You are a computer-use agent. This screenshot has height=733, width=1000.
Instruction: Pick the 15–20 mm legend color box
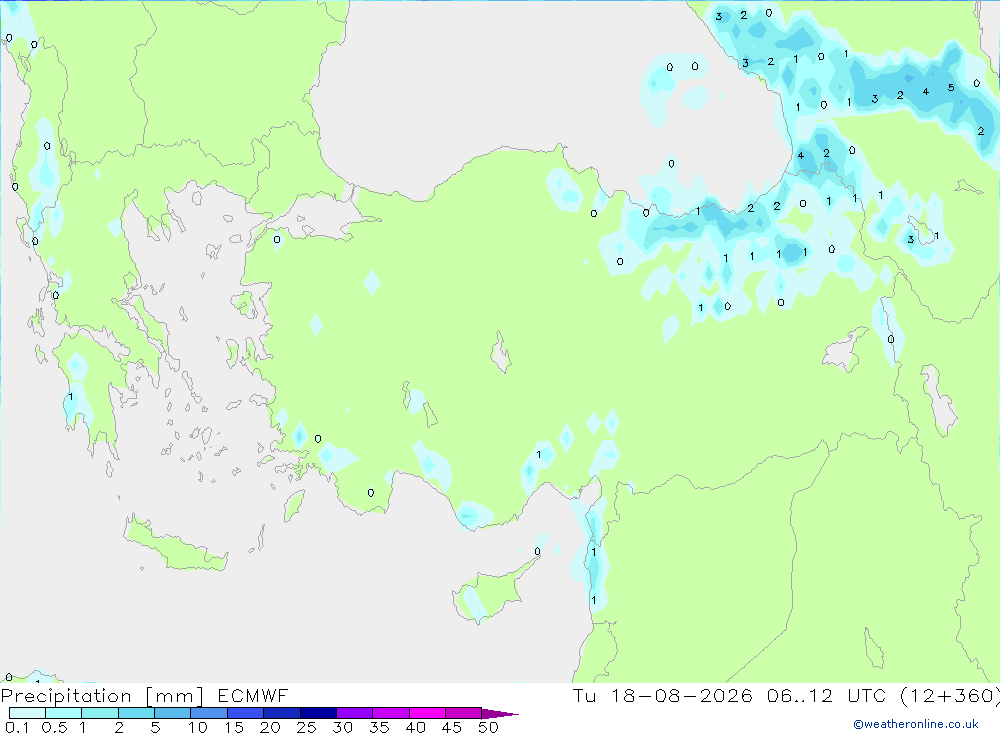point(246,713)
